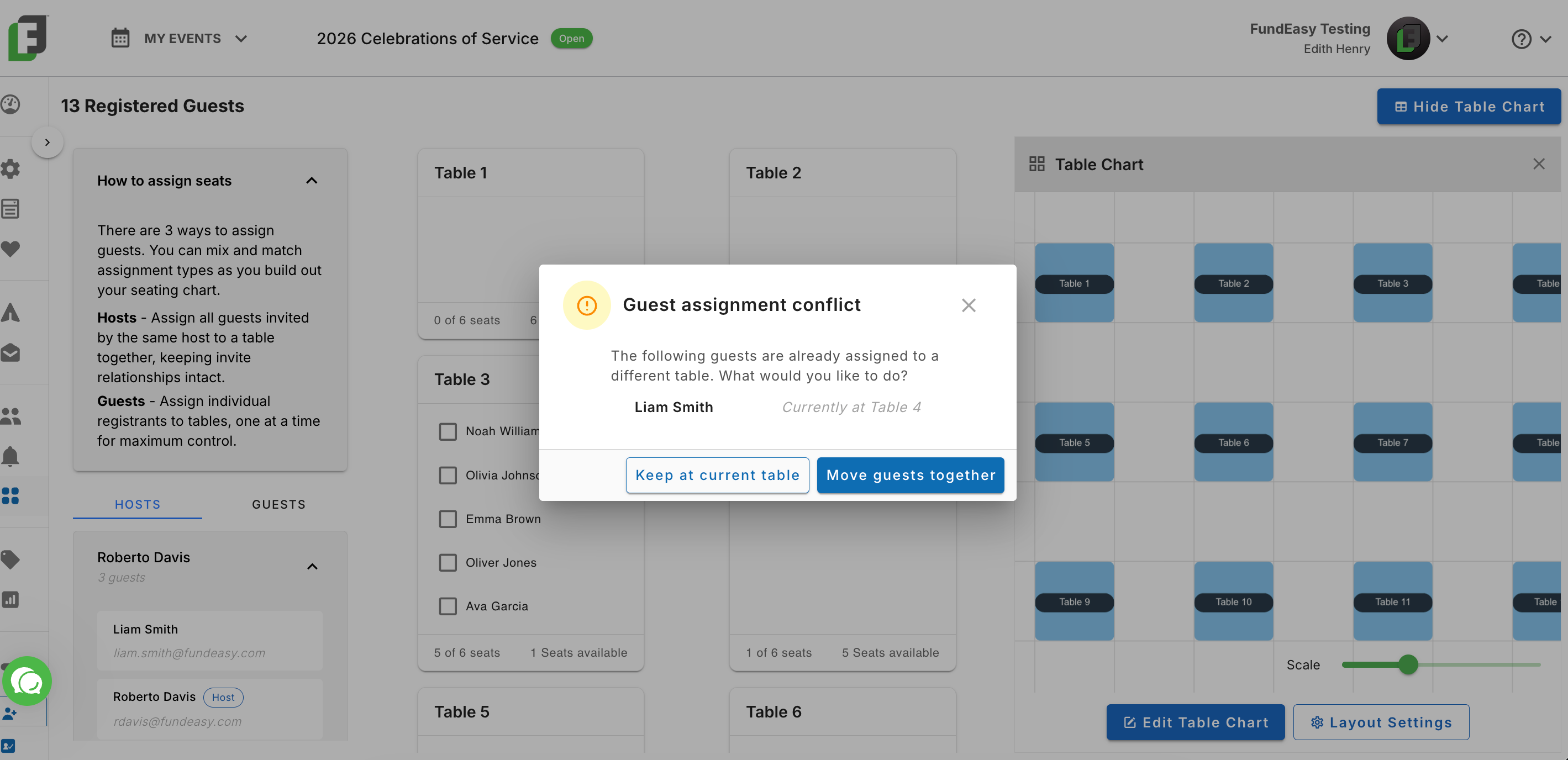
Task: Select the HOSTS tab
Action: click(138, 504)
